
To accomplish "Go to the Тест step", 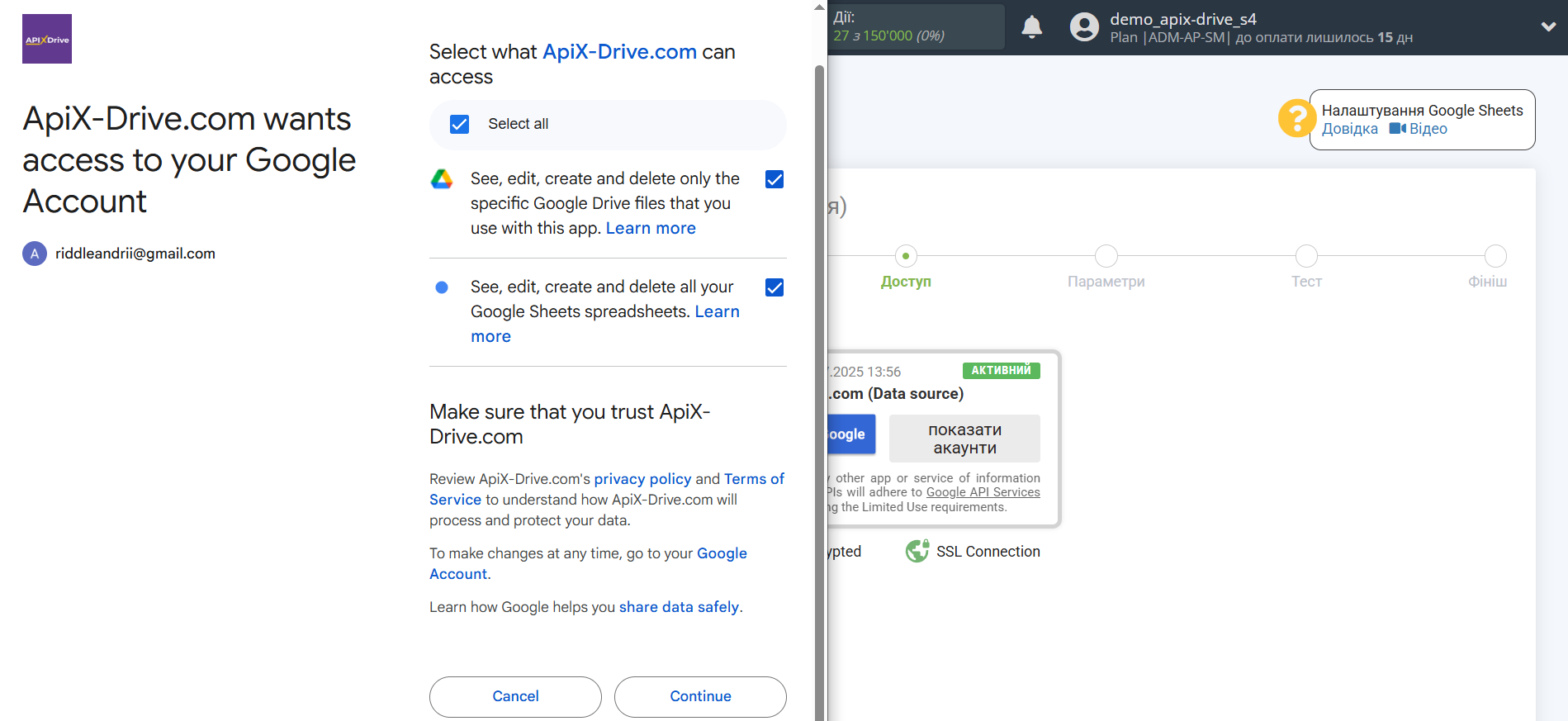I will (1306, 268).
